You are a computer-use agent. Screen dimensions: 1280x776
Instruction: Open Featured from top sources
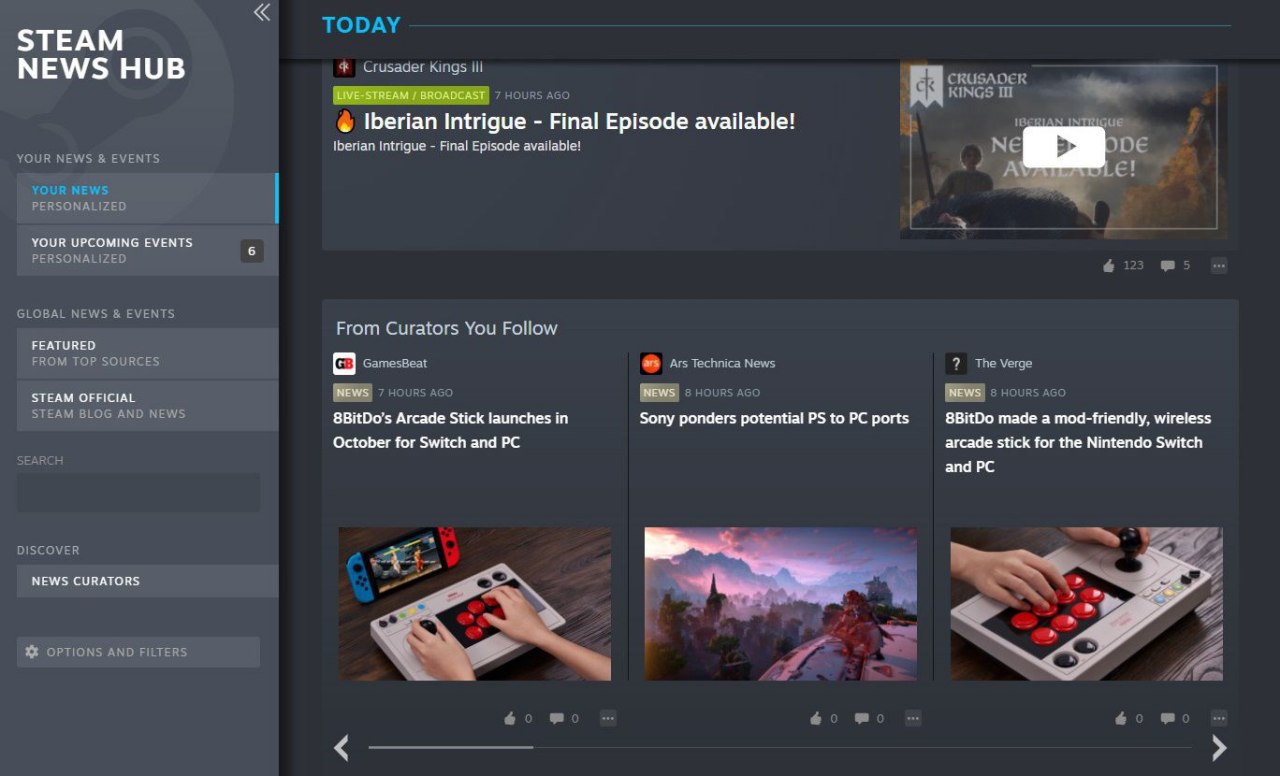coord(147,353)
